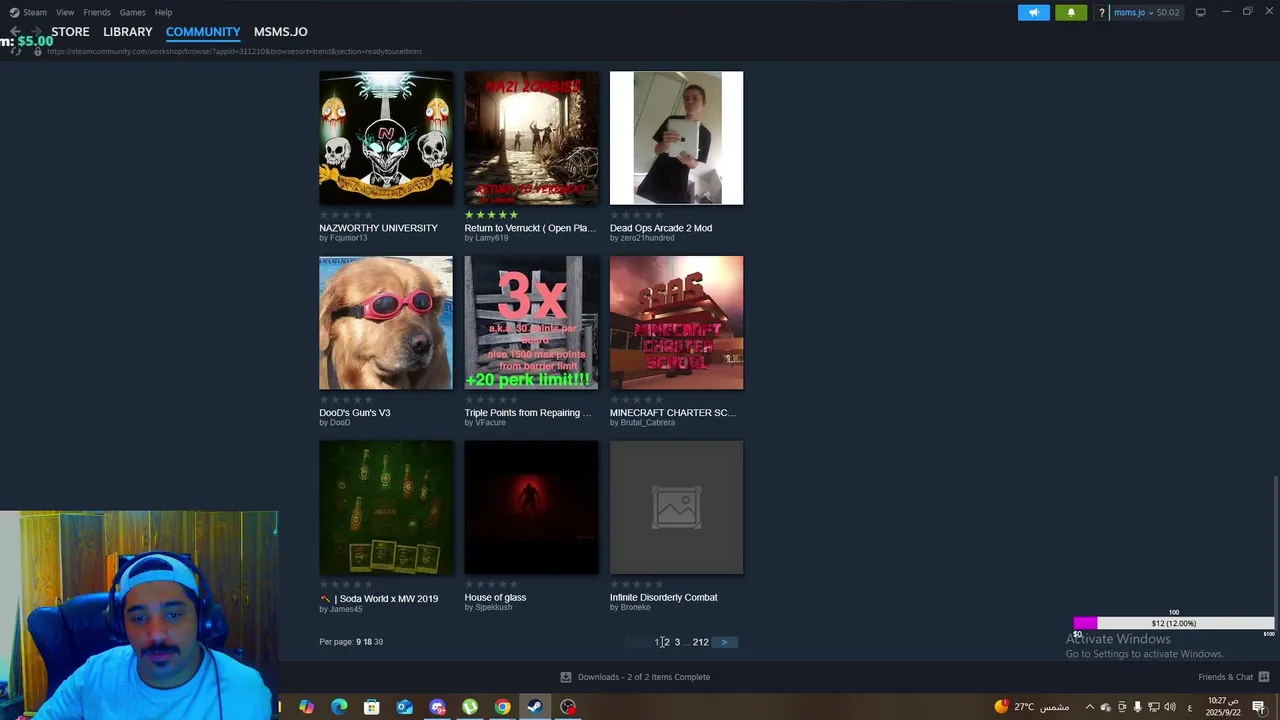Click the question mark help icon

tap(1102, 13)
